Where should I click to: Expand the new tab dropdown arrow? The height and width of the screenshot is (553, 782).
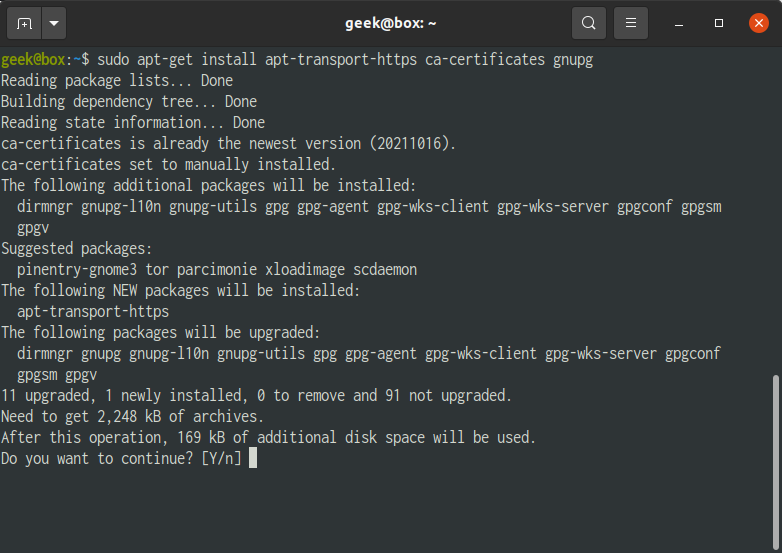click(54, 23)
